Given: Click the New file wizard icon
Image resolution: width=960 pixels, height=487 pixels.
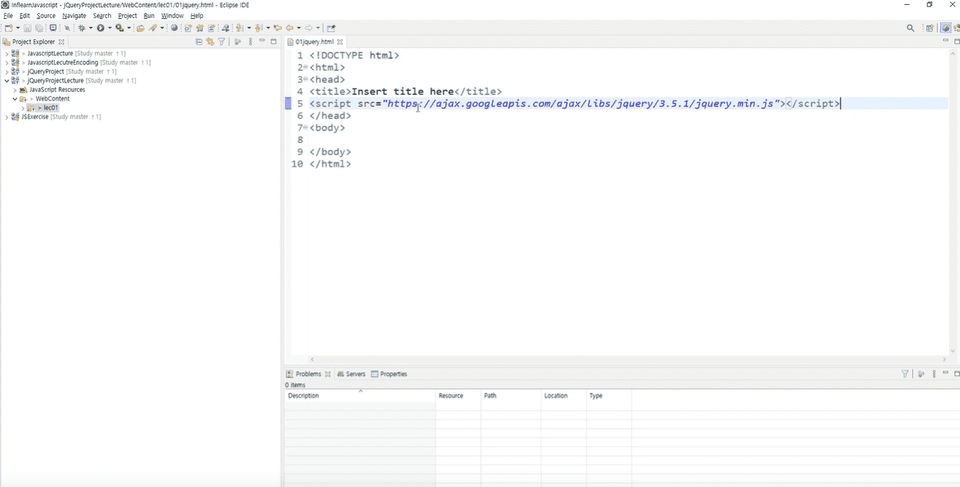Looking at the screenshot, I should (x=9, y=28).
